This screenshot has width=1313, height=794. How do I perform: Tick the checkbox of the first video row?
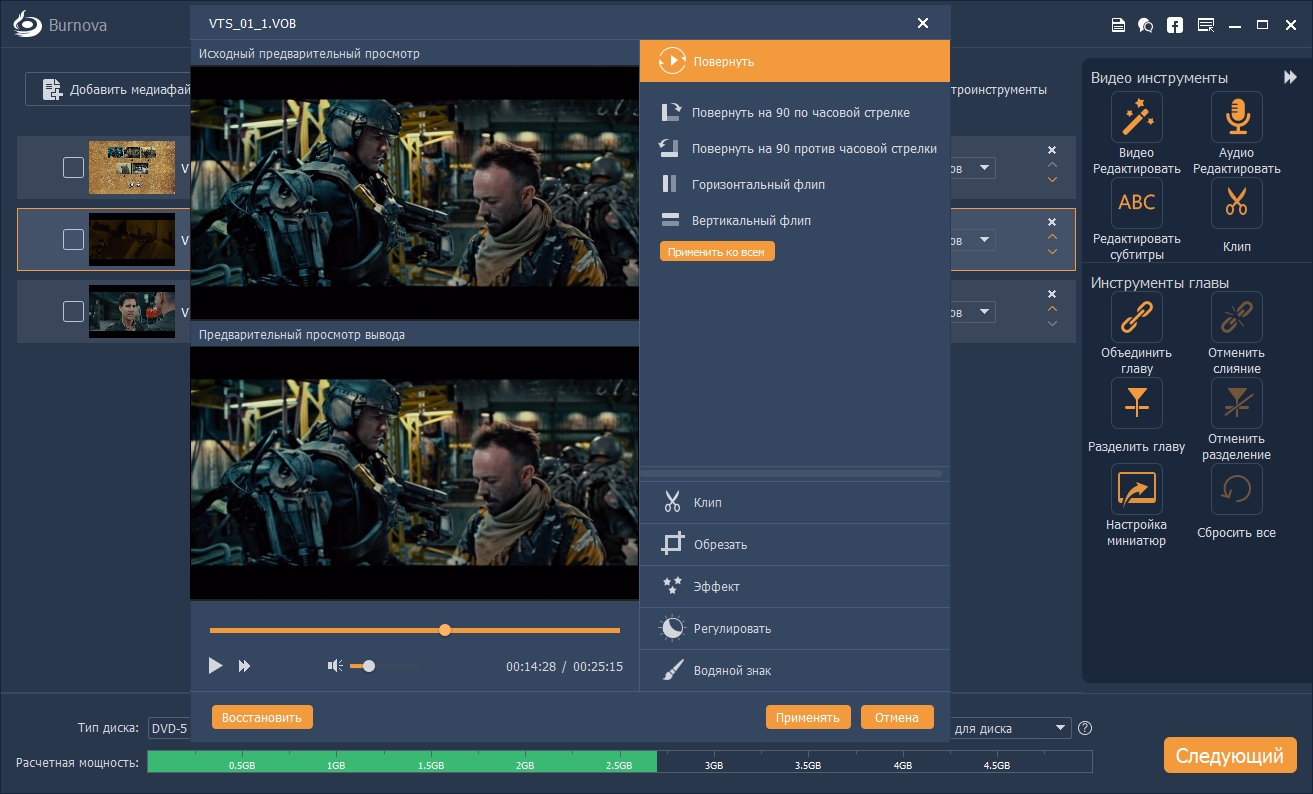click(x=73, y=168)
